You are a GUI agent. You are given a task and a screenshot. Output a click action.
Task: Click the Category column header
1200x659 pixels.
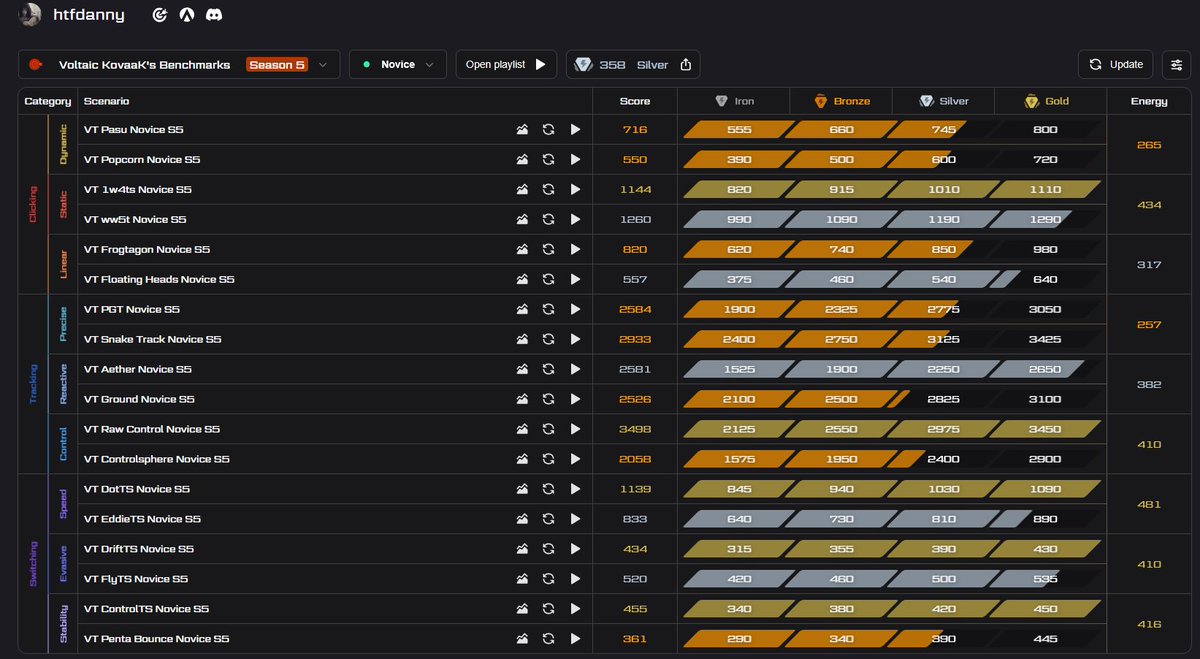point(48,101)
